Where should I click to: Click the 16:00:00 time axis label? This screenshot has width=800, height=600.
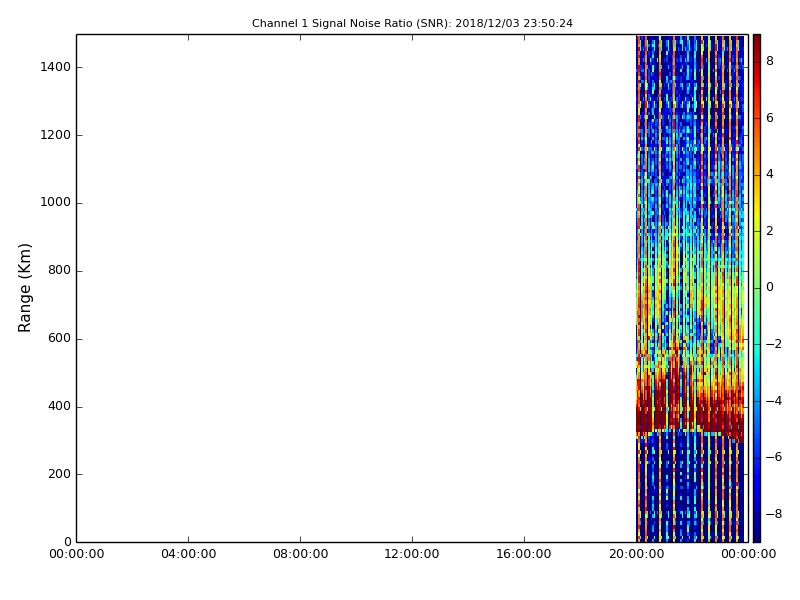point(524,554)
